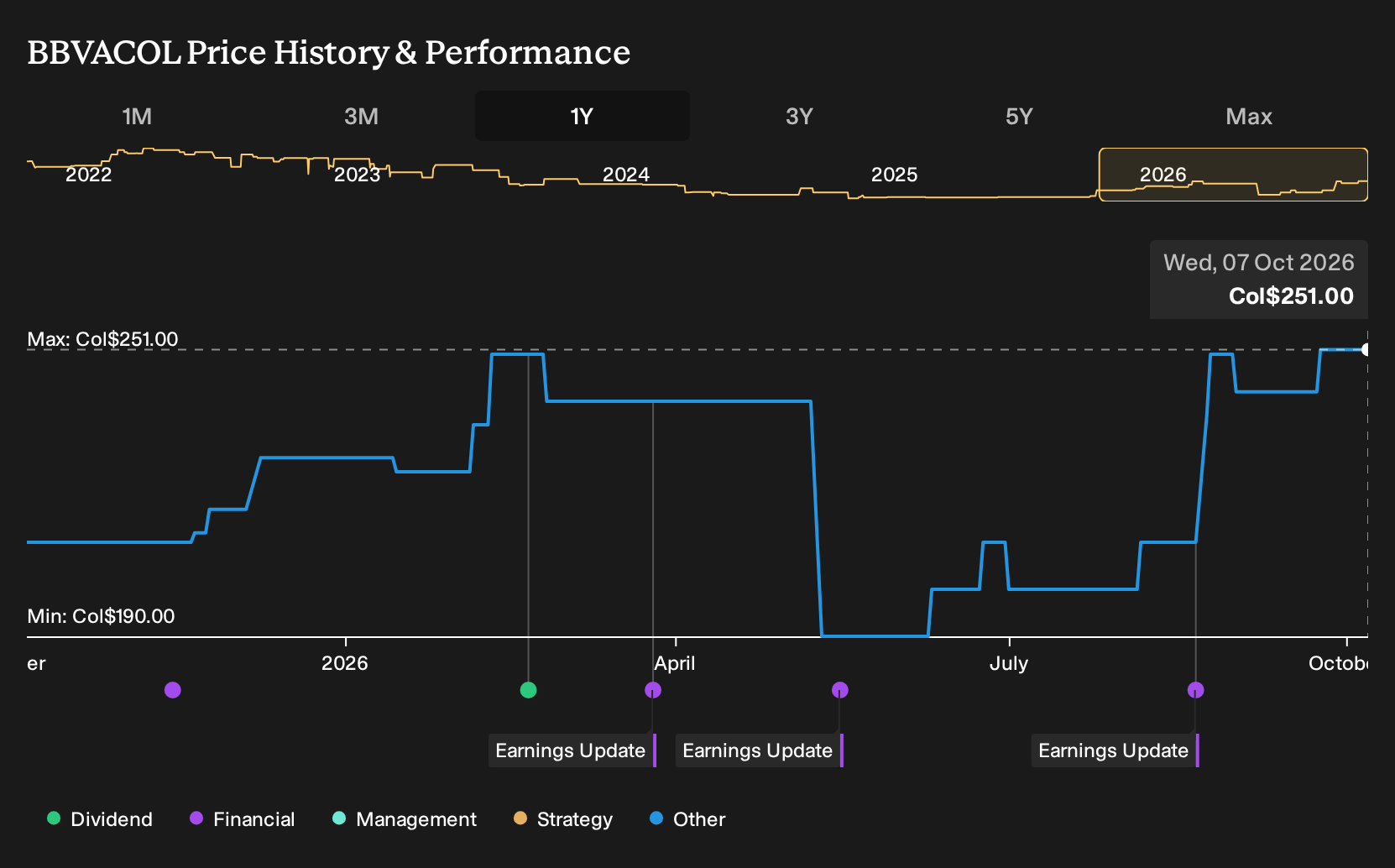The image size is (1395, 868).
Task: Show the Max time range
Action: (x=1249, y=116)
